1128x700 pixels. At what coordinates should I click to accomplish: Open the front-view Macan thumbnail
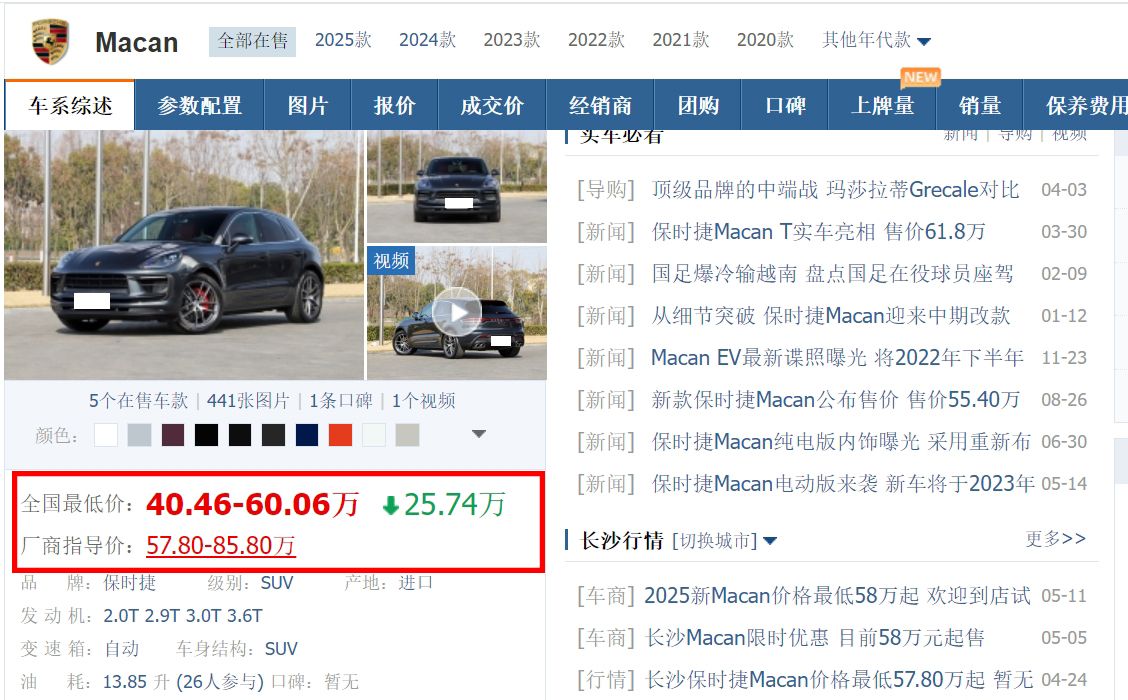tap(457, 186)
